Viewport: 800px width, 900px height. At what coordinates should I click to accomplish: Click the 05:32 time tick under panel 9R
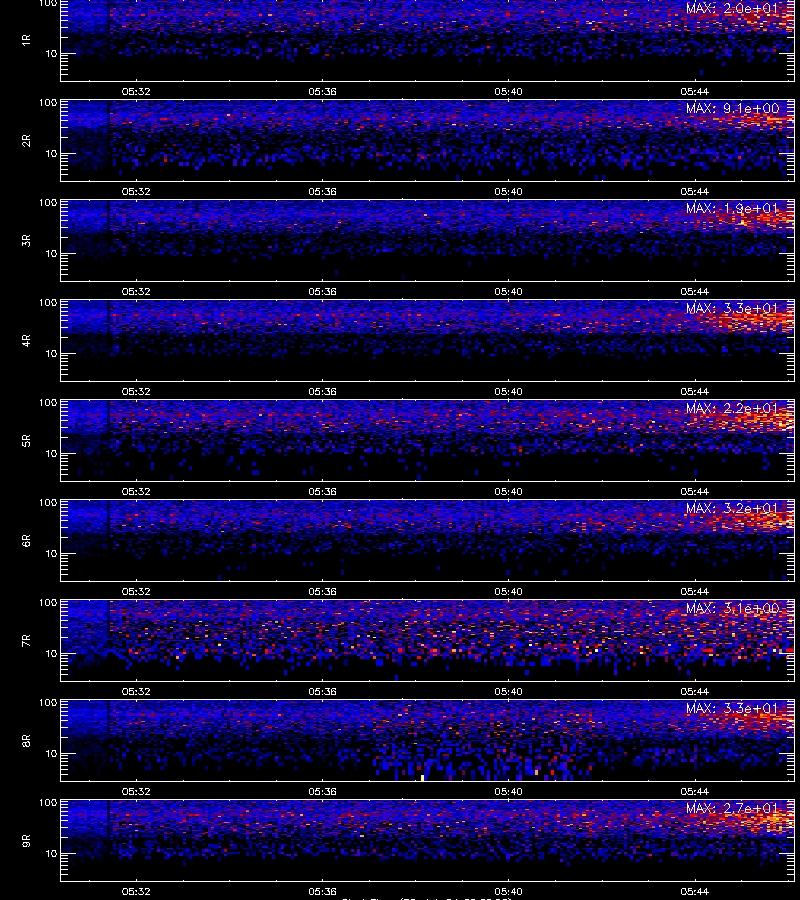click(136, 891)
